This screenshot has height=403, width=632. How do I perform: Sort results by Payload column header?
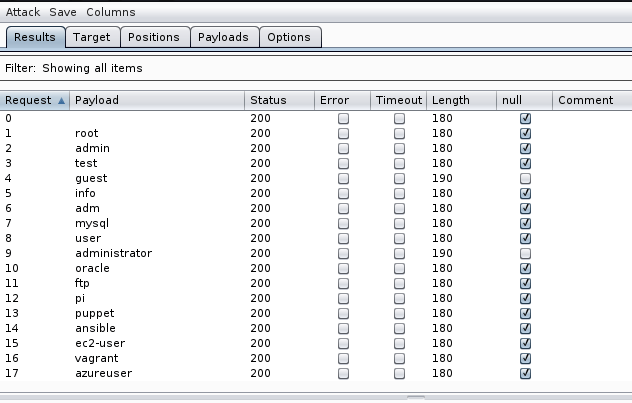[96, 100]
